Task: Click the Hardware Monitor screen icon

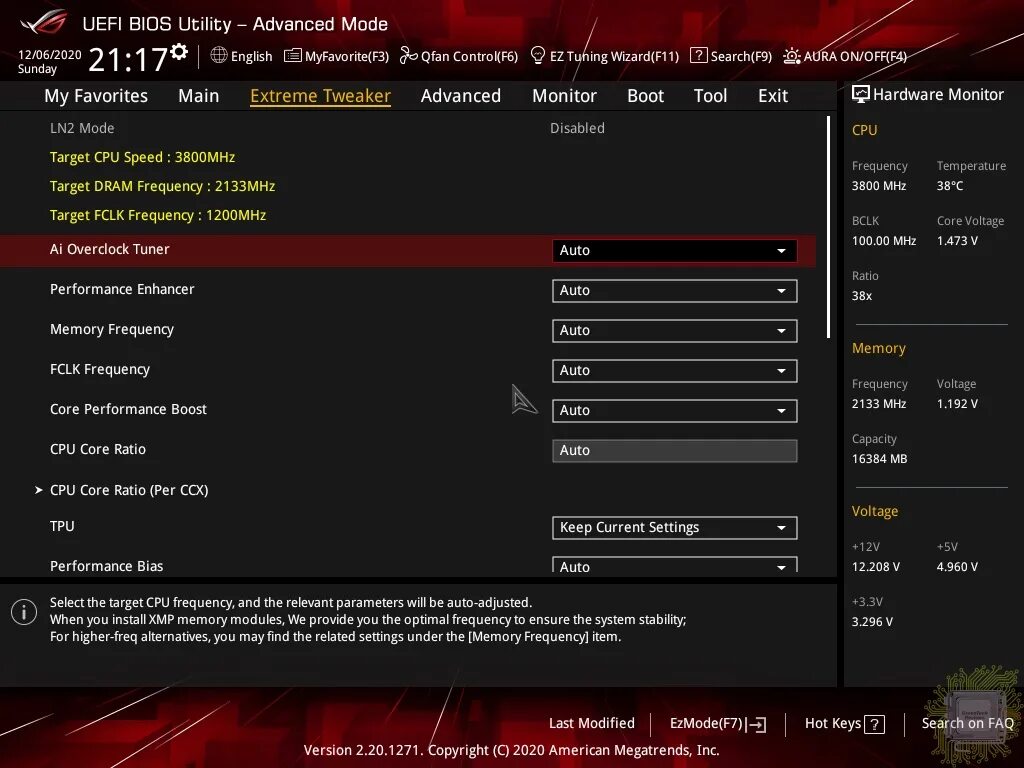Action: [x=861, y=95]
